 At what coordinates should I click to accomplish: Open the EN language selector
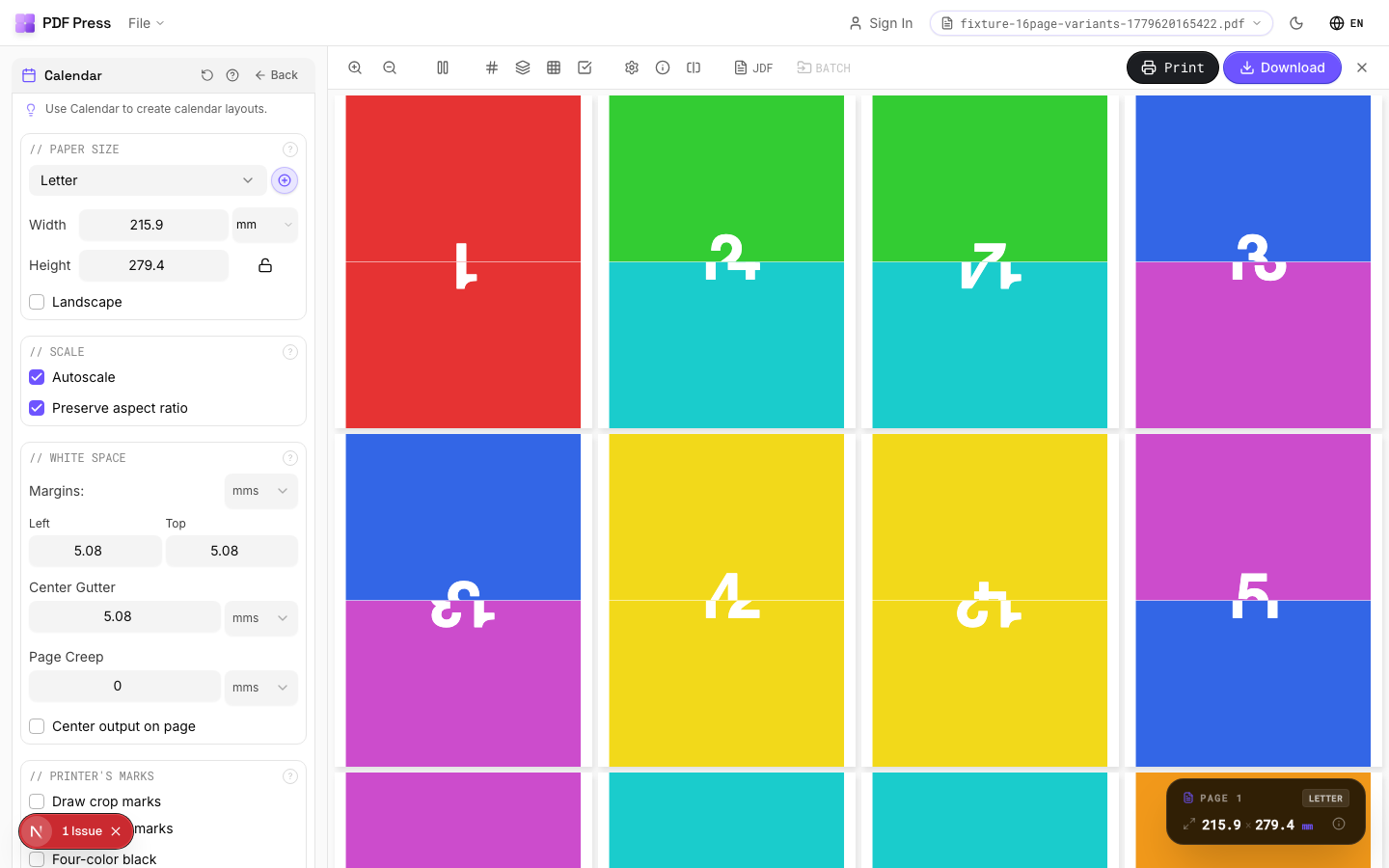[1347, 23]
